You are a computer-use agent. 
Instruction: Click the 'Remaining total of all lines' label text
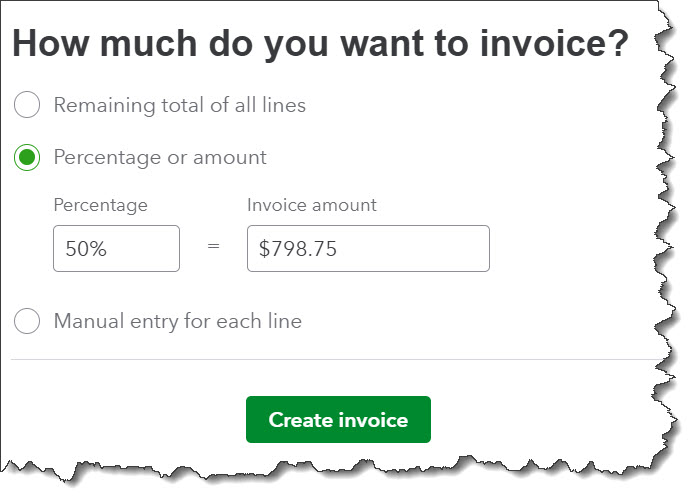pyautogui.click(x=179, y=104)
